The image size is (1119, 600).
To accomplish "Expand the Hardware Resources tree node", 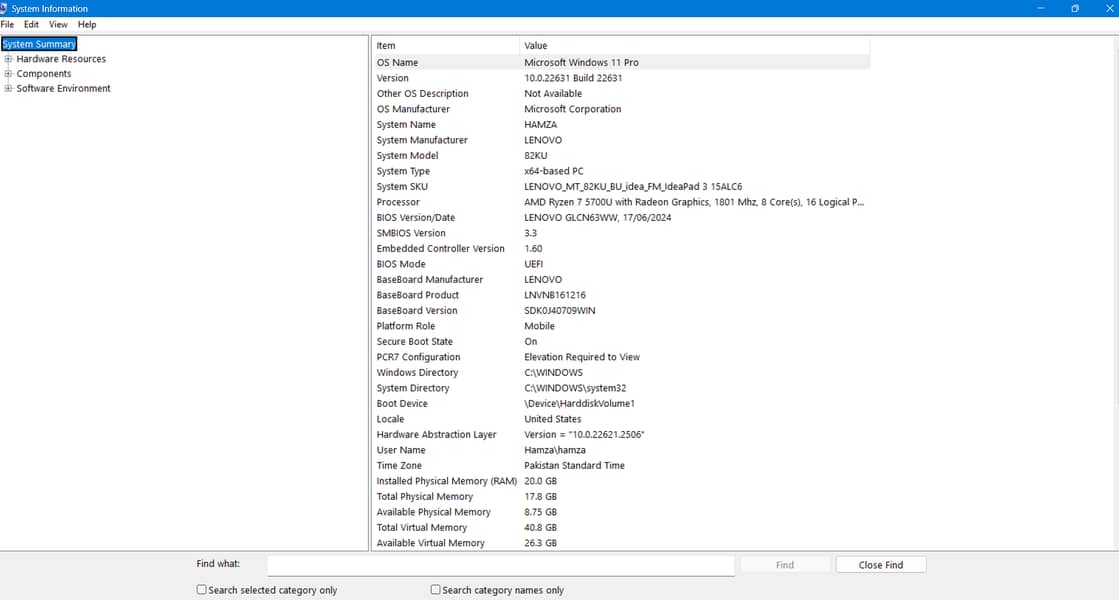I will pyautogui.click(x=9, y=59).
